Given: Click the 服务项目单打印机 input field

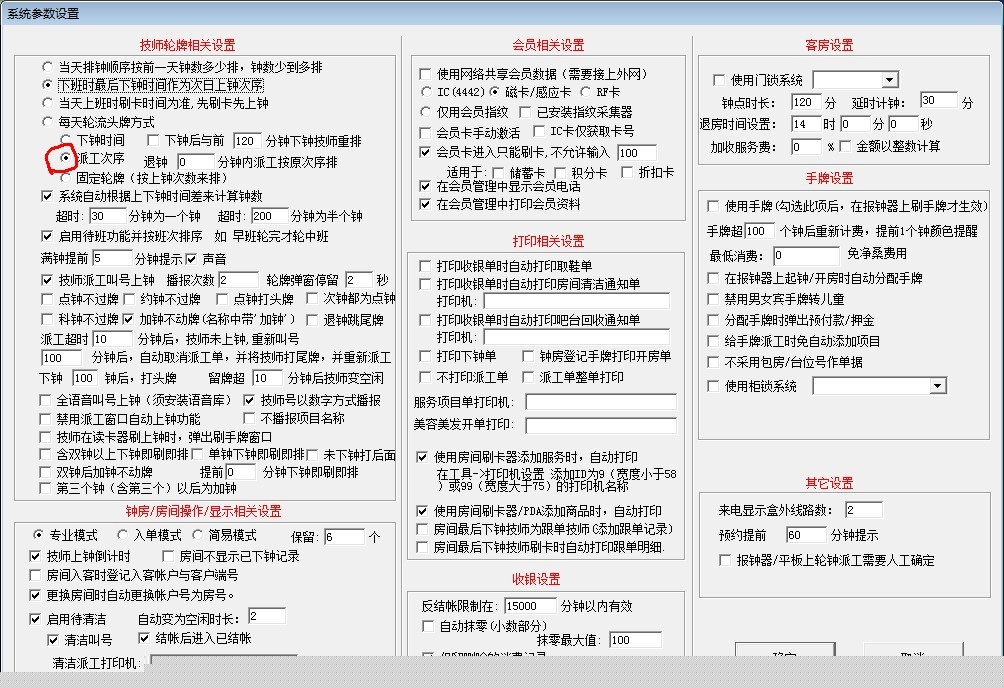Looking at the screenshot, I should (601, 402).
